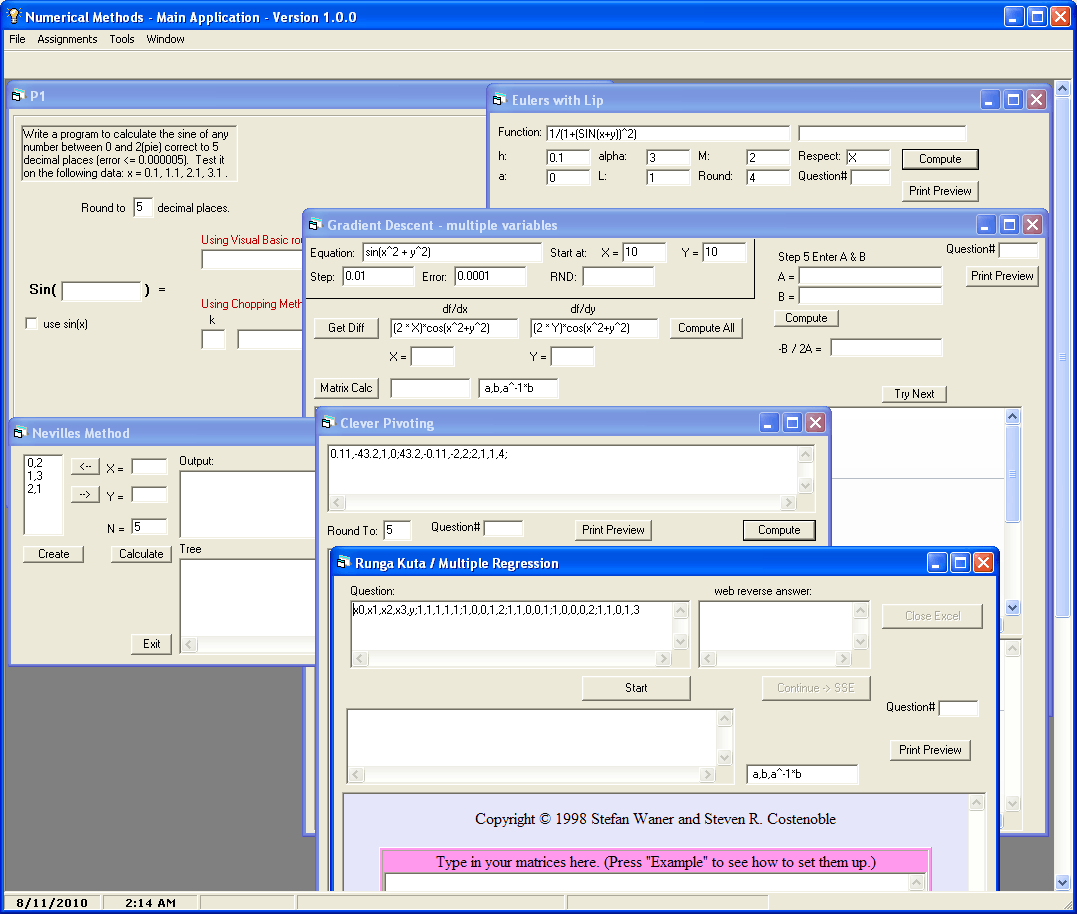Click the Create button in Nevilles Method
1077x914 pixels.
click(54, 554)
